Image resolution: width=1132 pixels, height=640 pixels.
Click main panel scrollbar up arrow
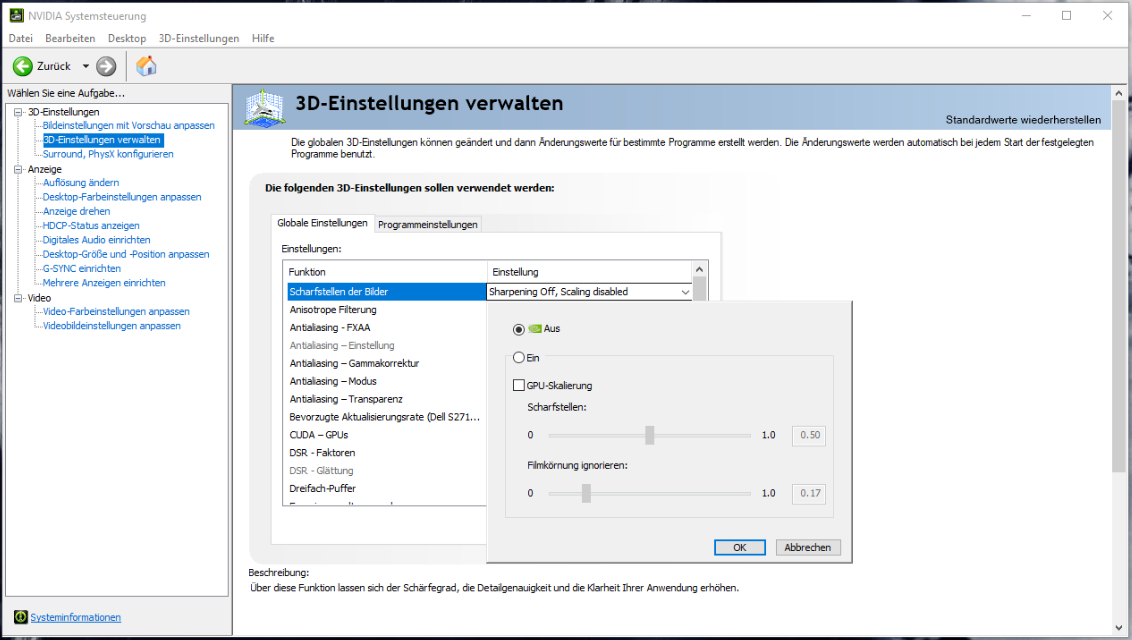point(1119,93)
